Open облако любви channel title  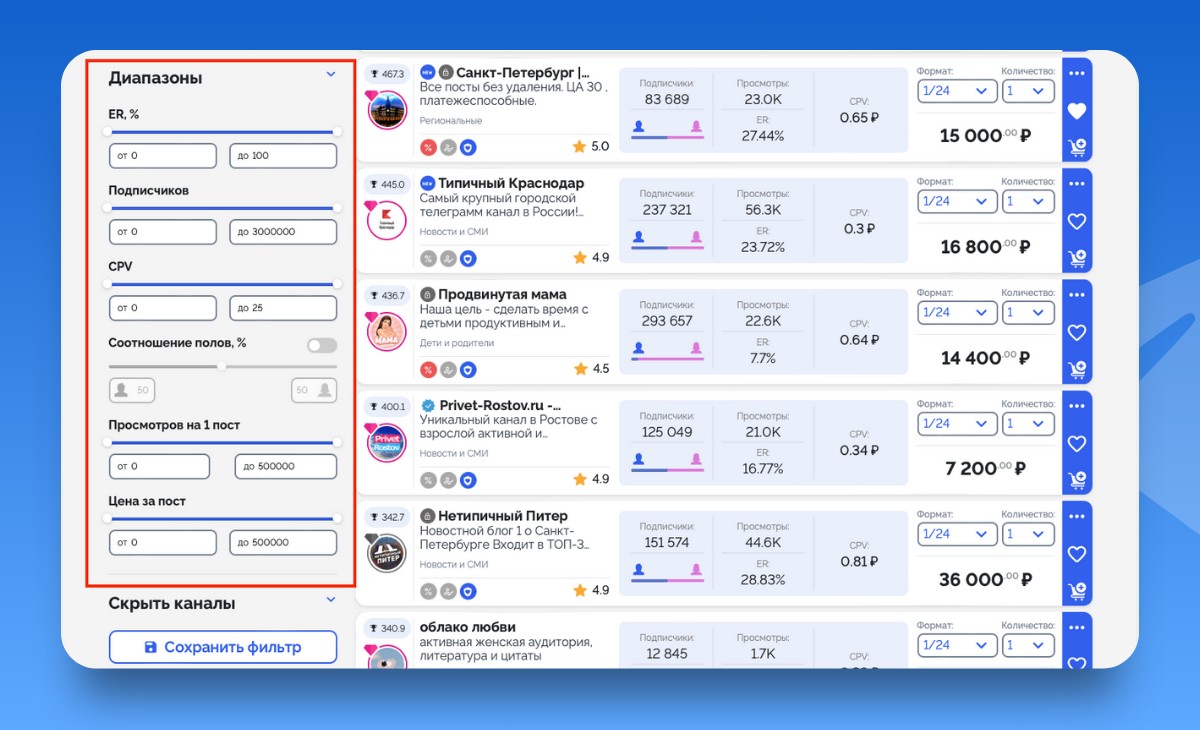click(x=468, y=628)
